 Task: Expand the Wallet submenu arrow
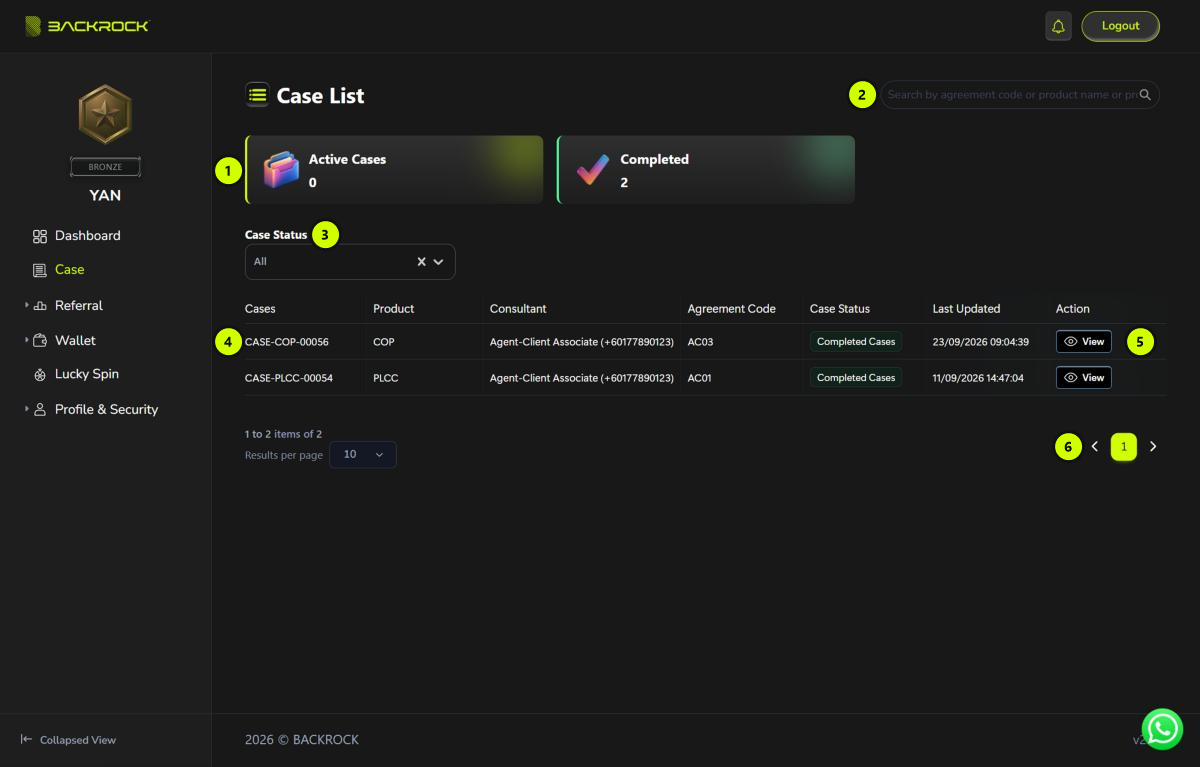(27, 340)
